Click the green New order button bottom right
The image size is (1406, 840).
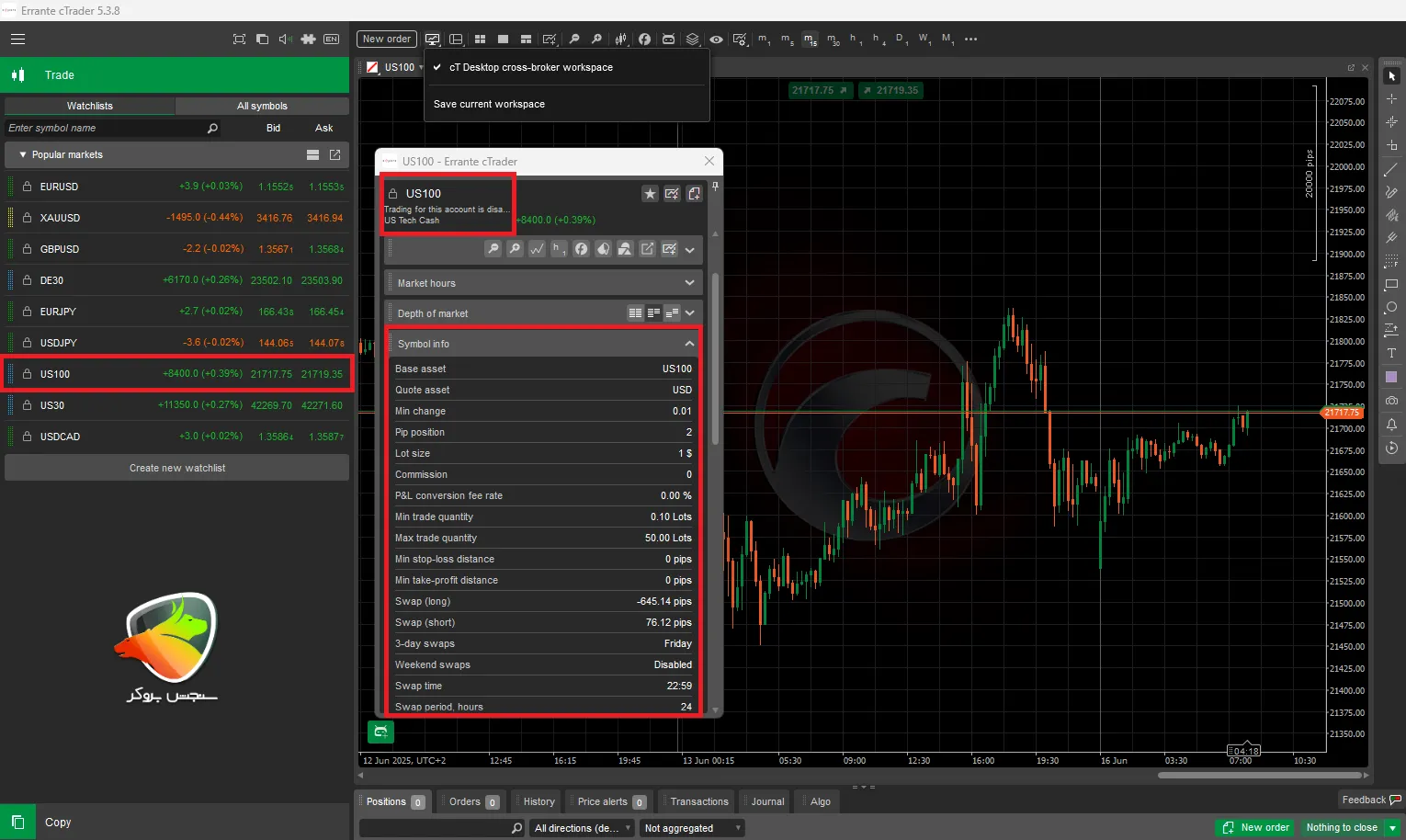tap(1254, 827)
